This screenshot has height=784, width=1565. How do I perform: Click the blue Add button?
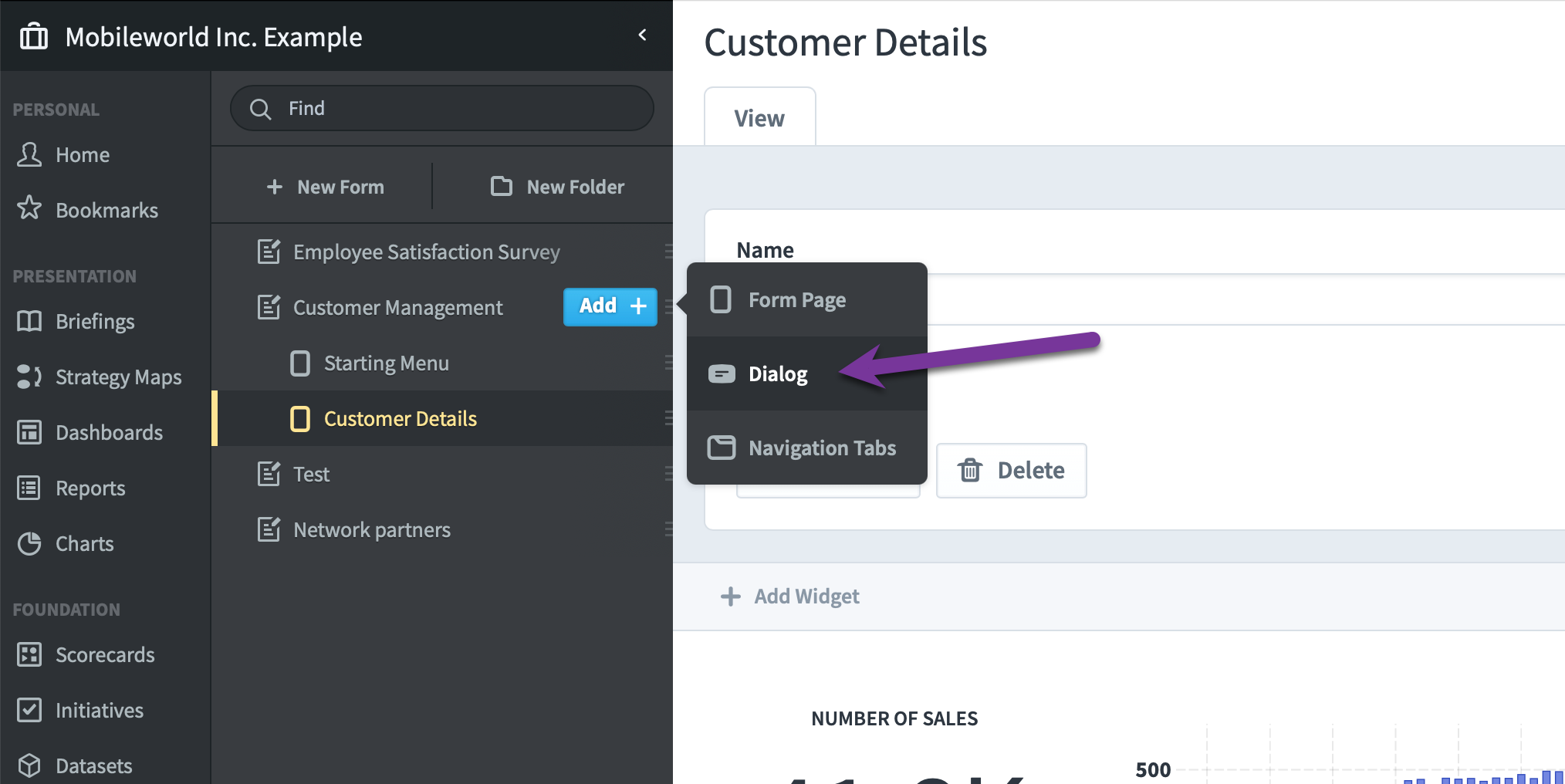pyautogui.click(x=610, y=306)
